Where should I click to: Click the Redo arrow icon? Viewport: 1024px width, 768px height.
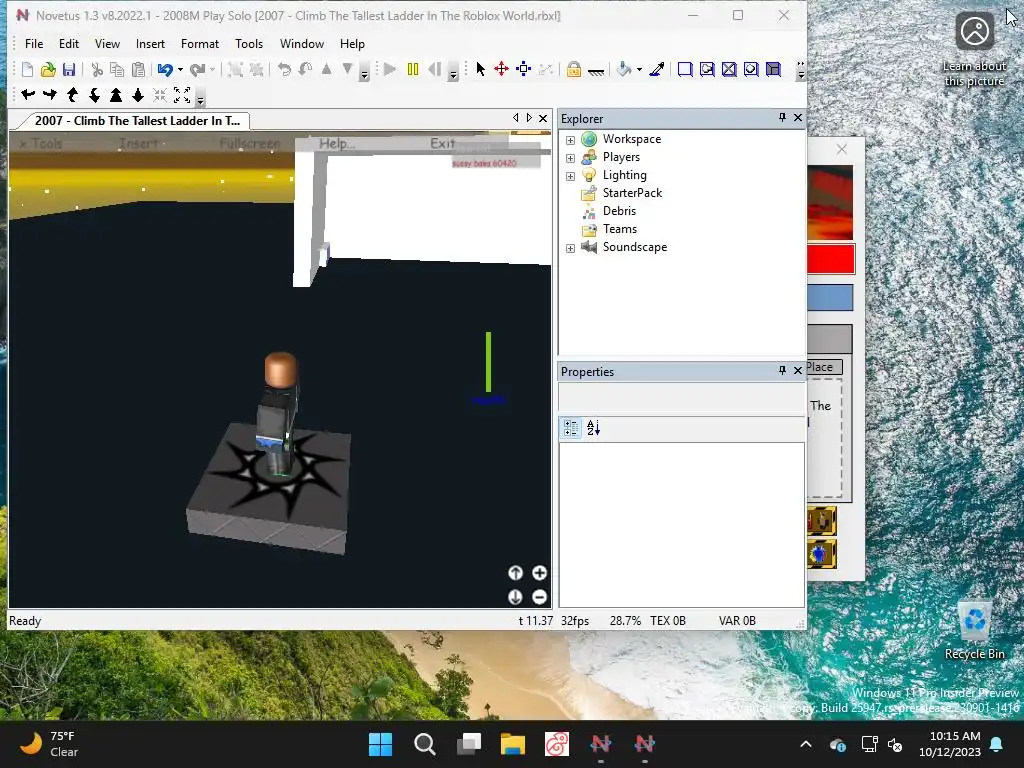point(197,69)
